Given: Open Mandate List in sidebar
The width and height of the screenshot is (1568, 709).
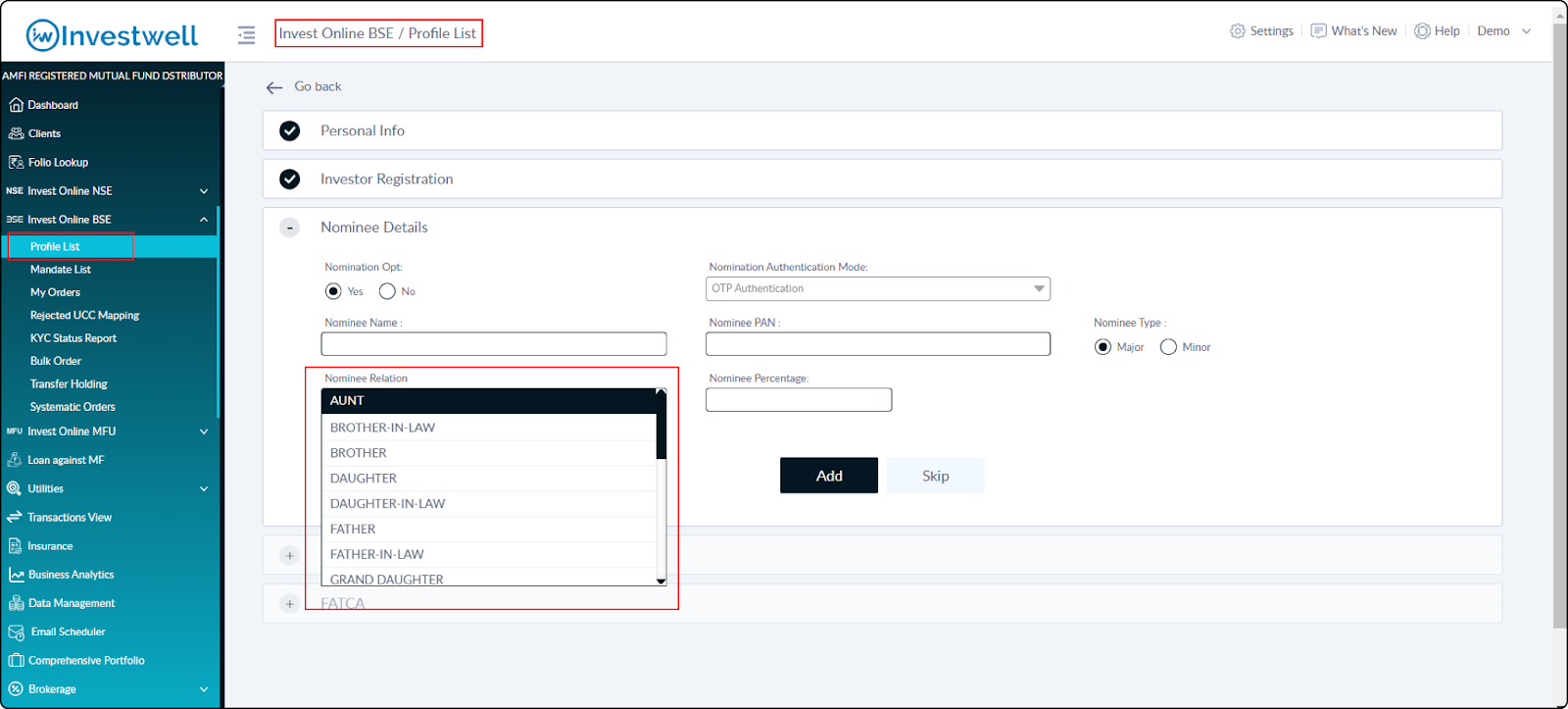Looking at the screenshot, I should (x=61, y=270).
